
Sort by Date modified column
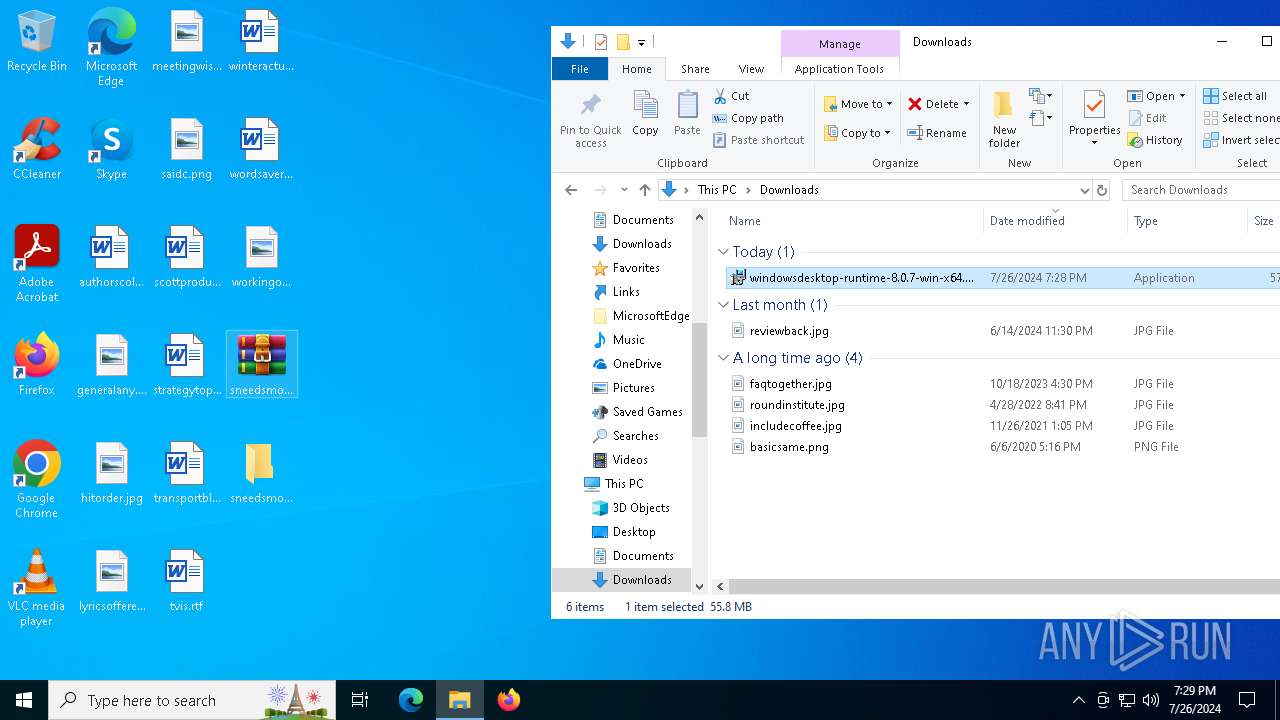(x=1056, y=221)
